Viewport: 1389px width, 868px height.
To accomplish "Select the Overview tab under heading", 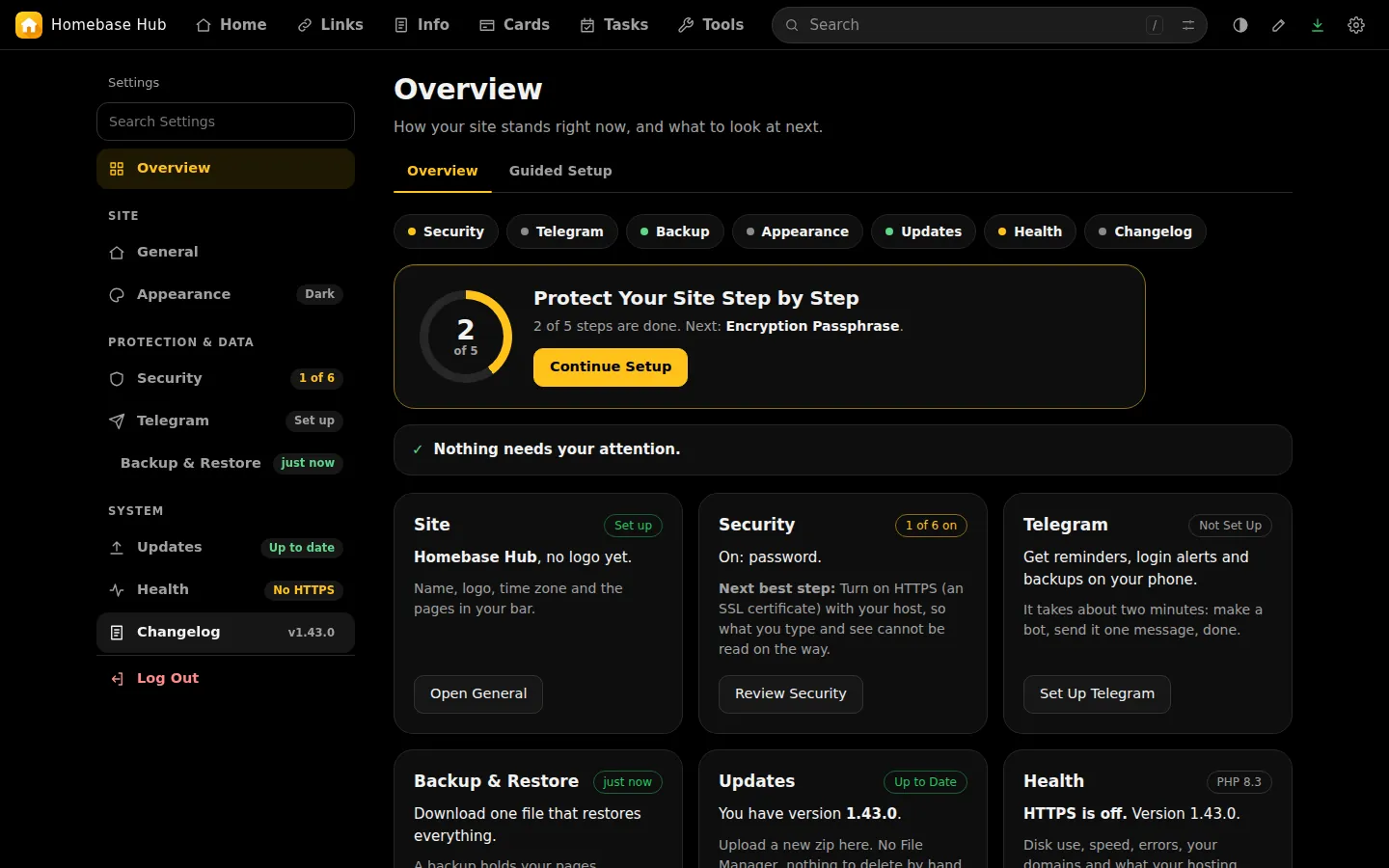I will (x=443, y=171).
